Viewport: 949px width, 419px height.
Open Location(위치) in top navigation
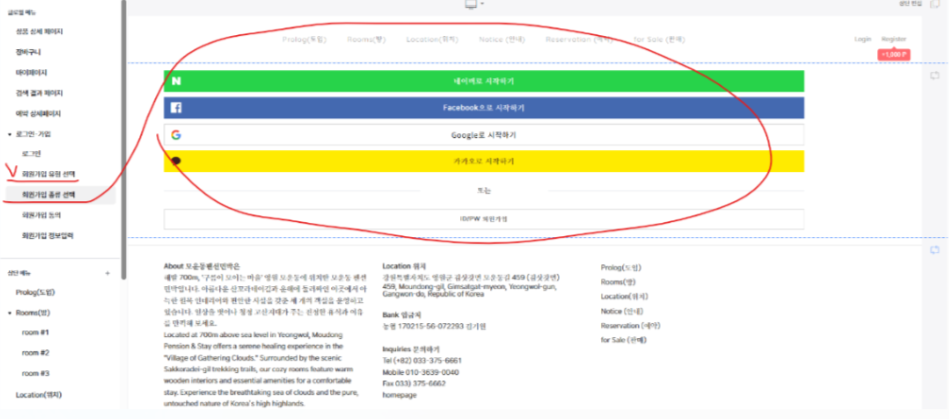(432, 39)
